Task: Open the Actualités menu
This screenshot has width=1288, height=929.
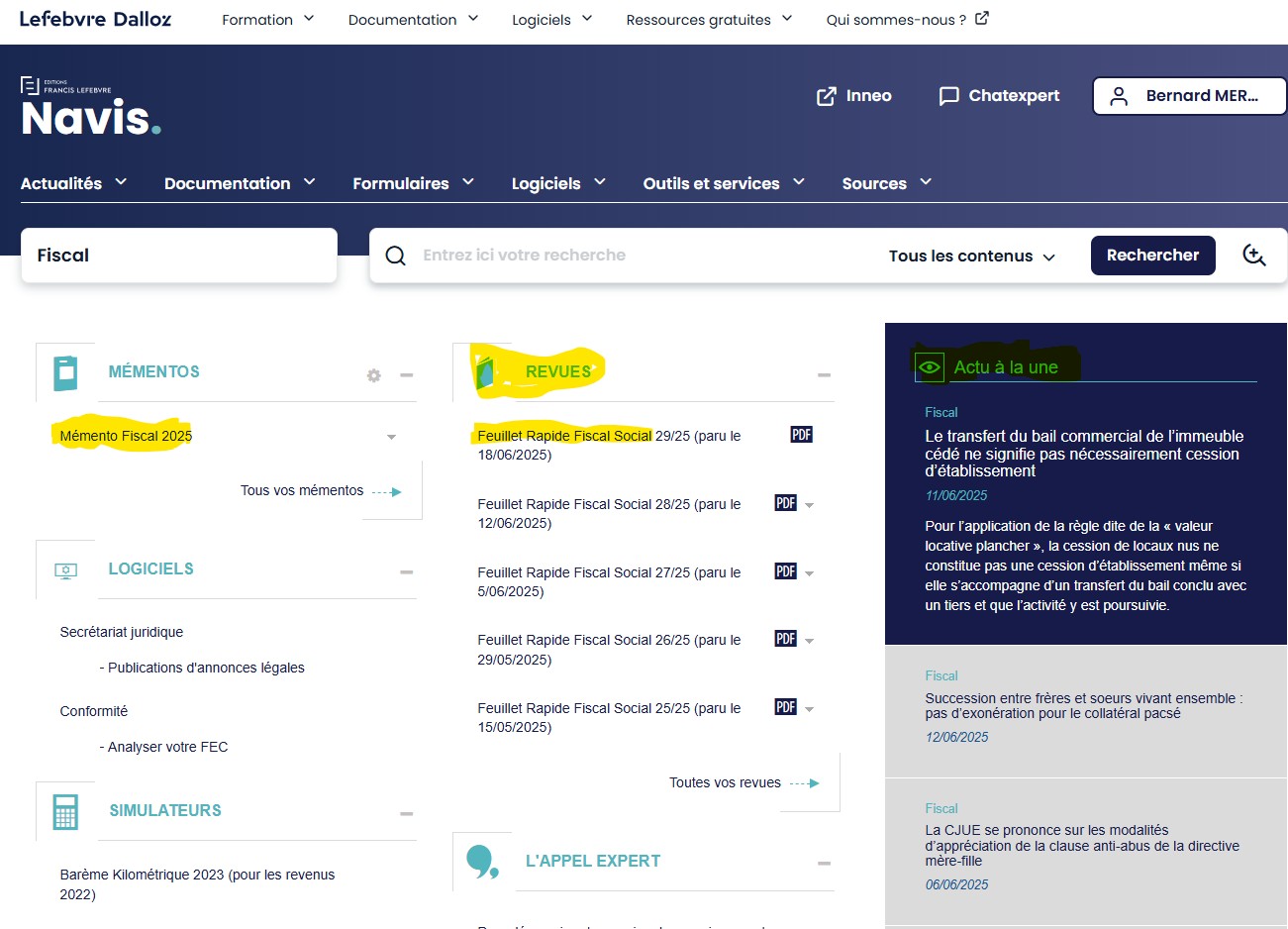Action: click(74, 183)
